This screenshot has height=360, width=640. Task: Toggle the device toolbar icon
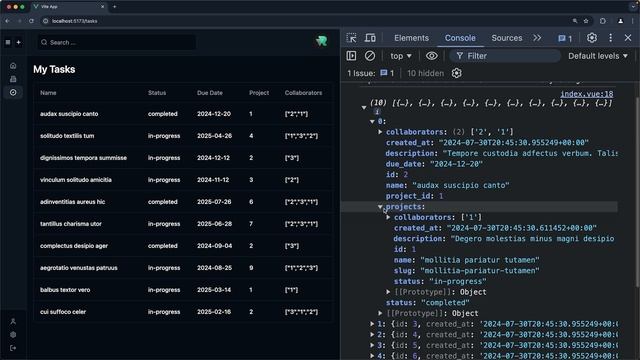tap(370, 38)
